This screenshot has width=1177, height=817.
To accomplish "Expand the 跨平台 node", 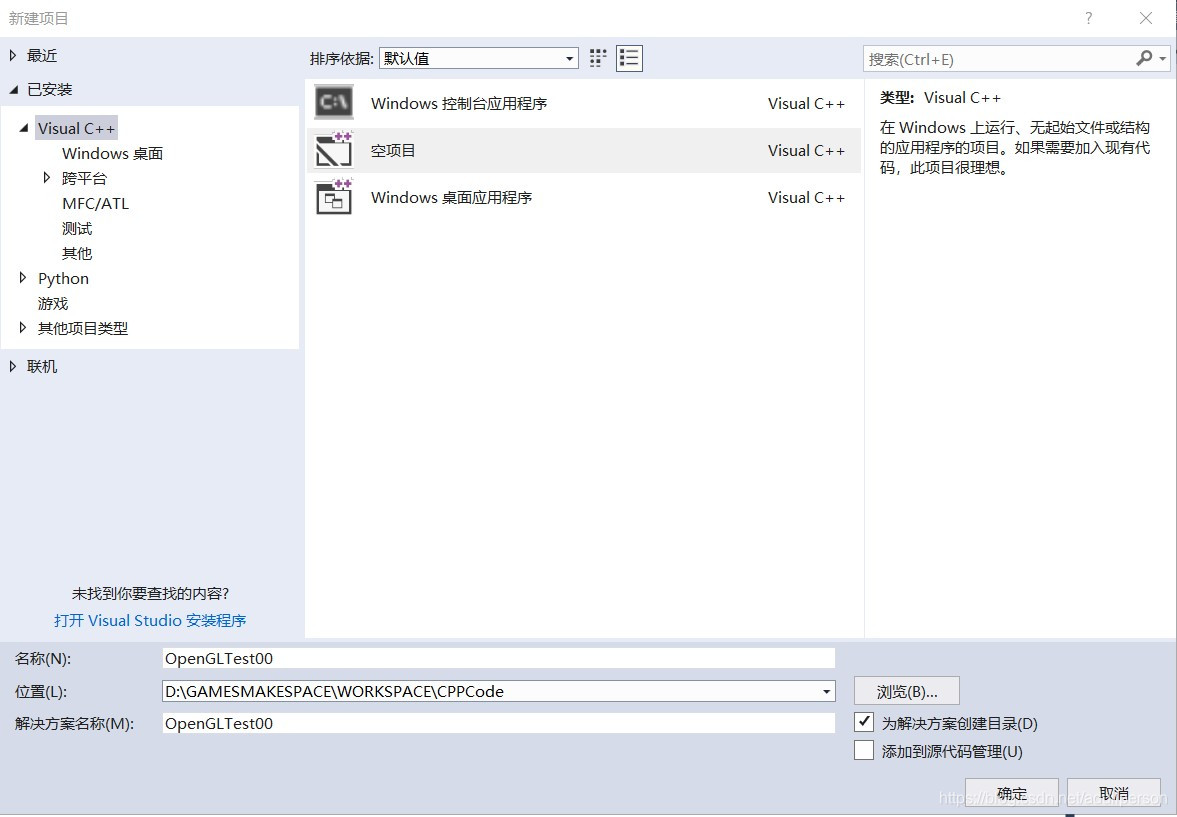I will pyautogui.click(x=47, y=178).
